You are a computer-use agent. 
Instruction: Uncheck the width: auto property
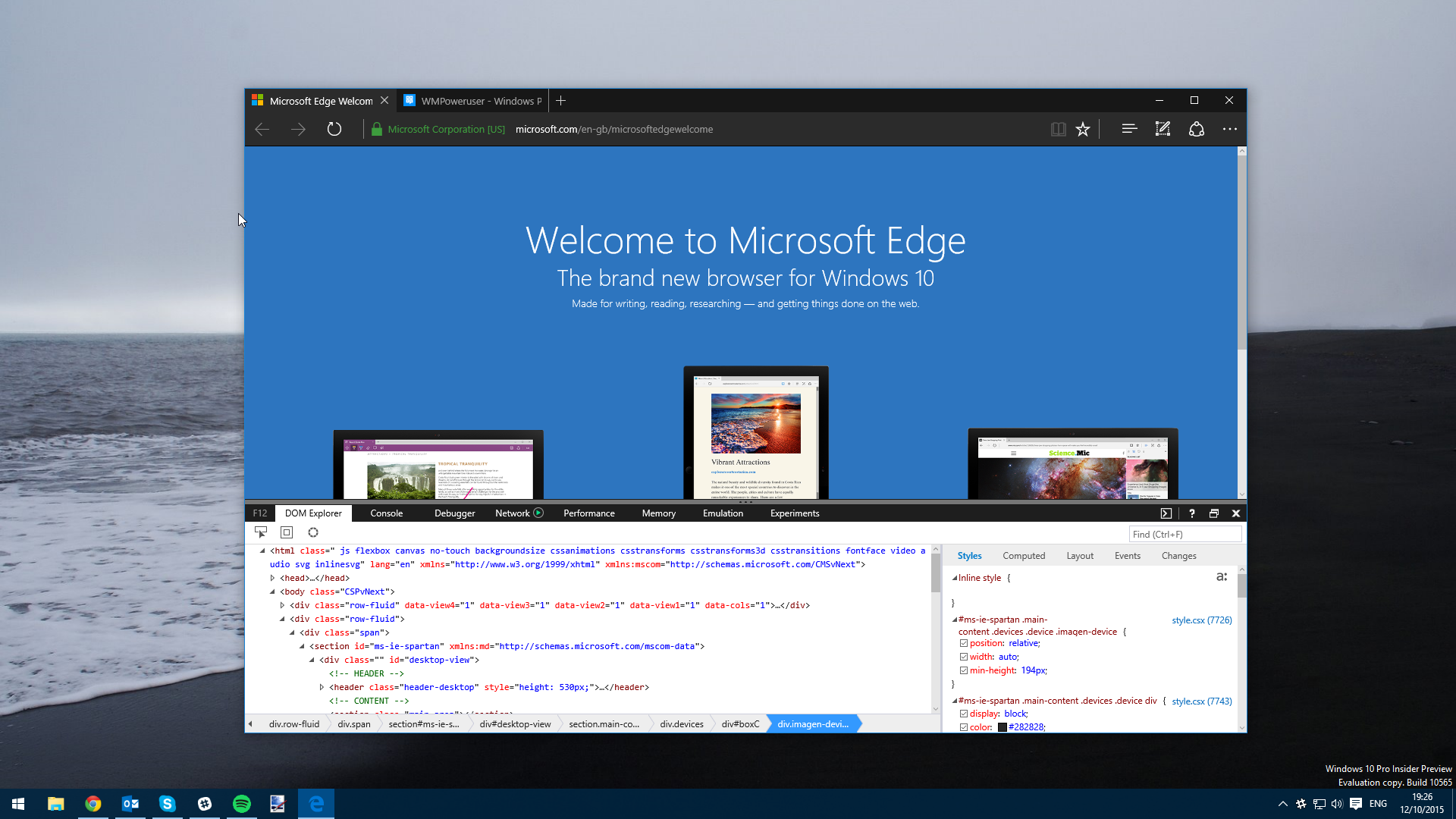964,657
